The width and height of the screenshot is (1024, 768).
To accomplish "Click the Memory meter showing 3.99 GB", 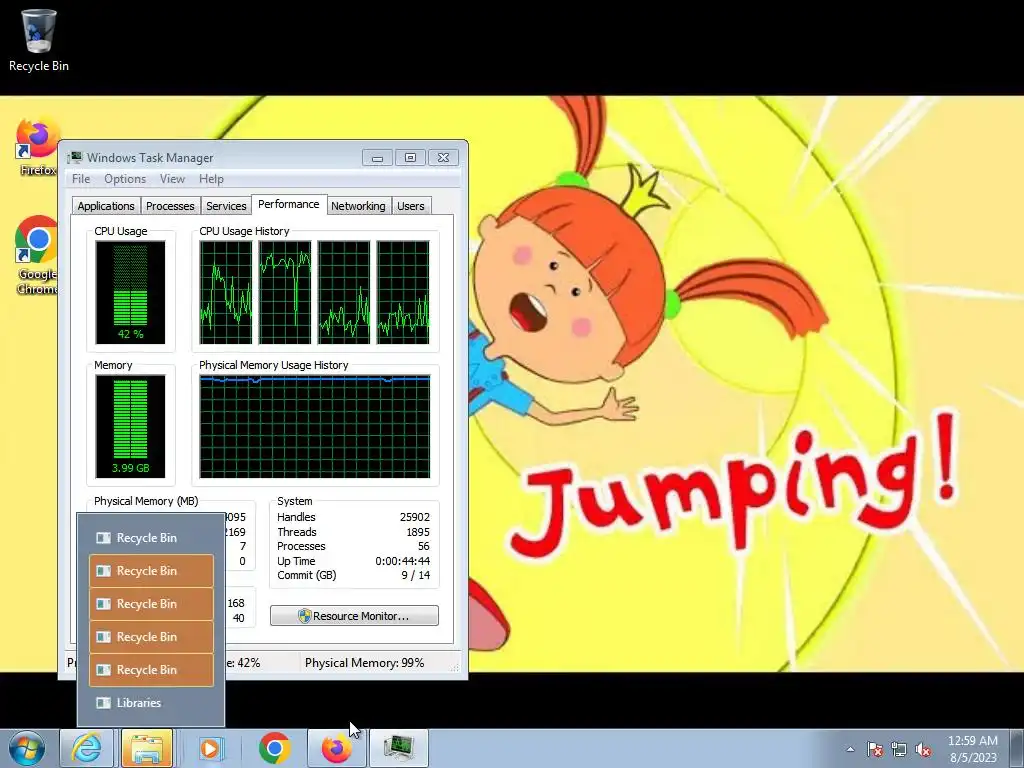I will coord(130,426).
